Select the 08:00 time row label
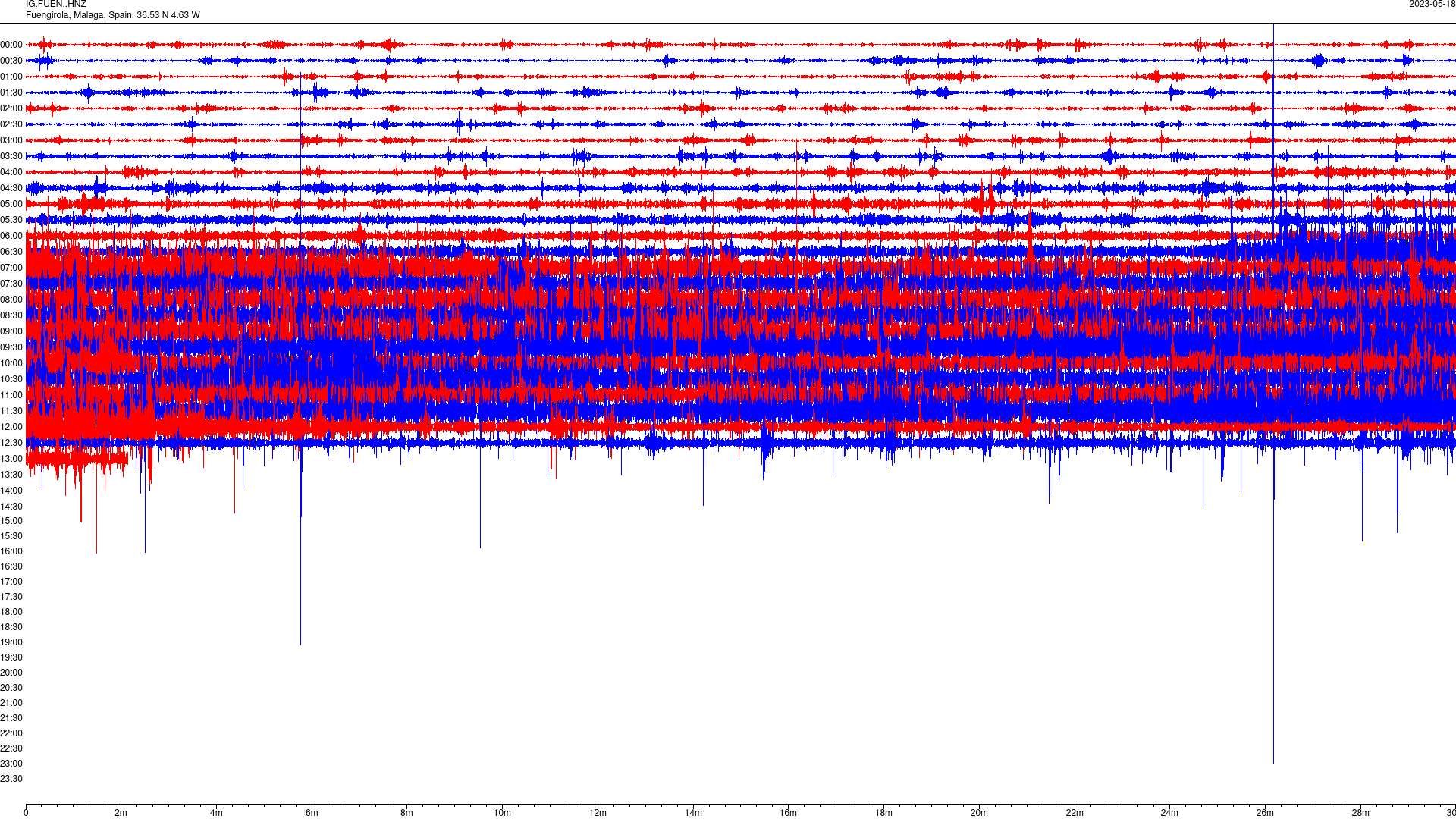1456x819 pixels. tap(11, 300)
